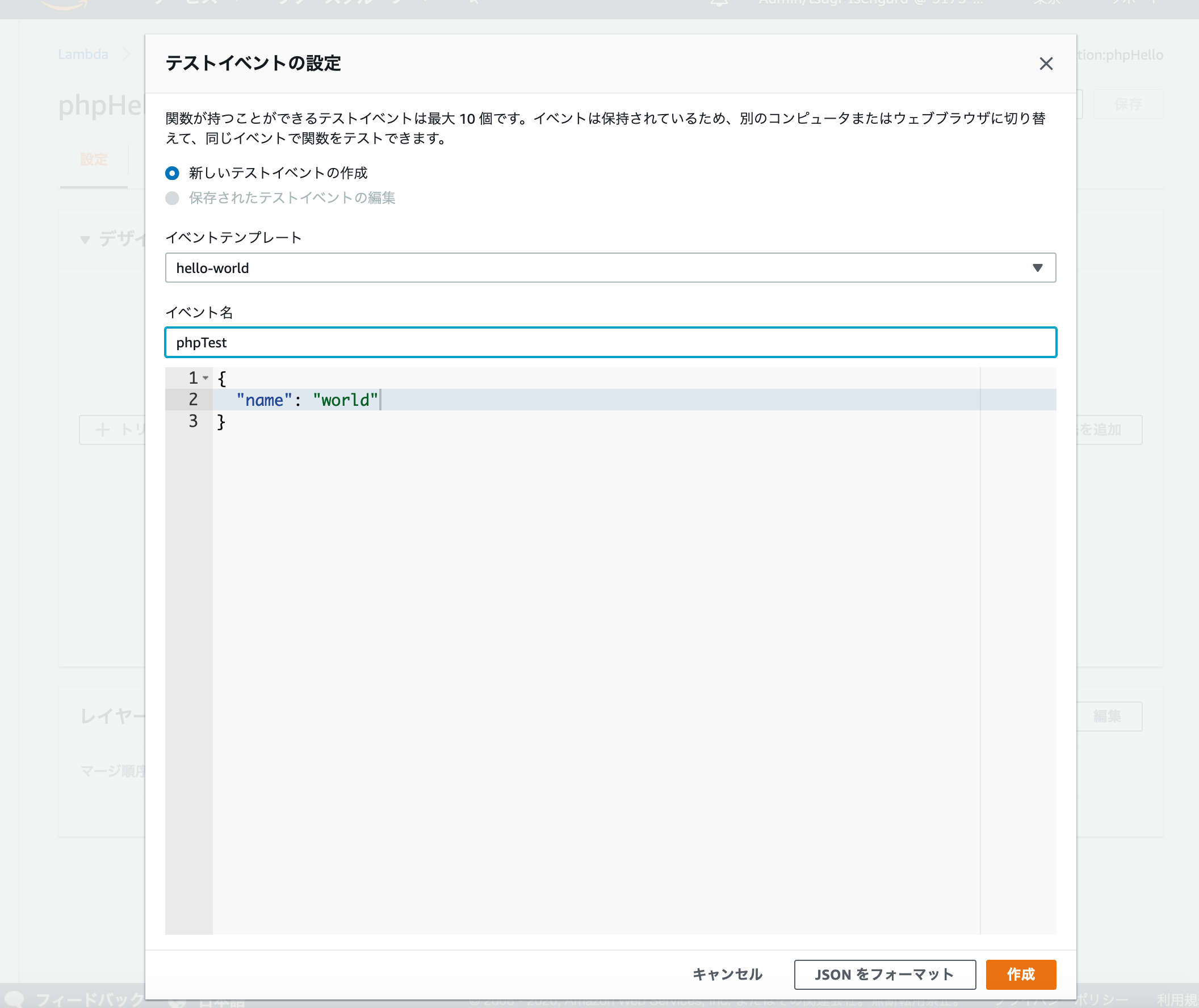Viewport: 1199px width, 1008px height.
Task: Click the feedback speech bubble icon
Action: [14, 998]
